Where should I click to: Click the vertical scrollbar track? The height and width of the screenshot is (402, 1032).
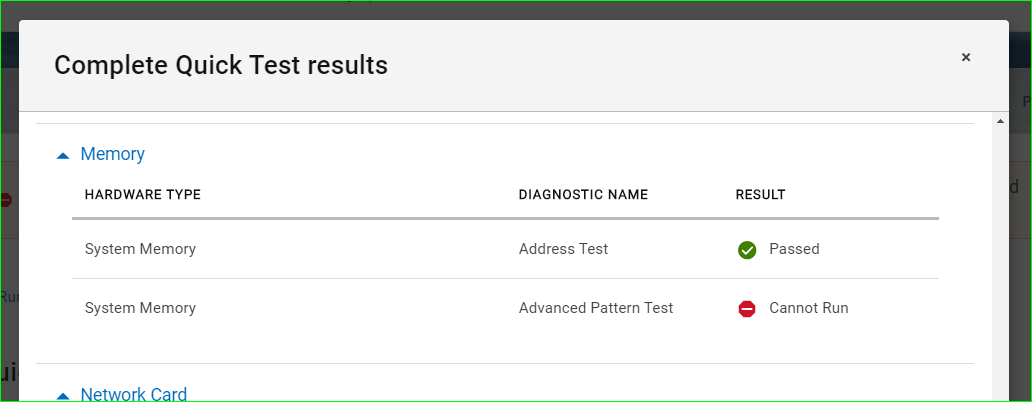point(1000,265)
